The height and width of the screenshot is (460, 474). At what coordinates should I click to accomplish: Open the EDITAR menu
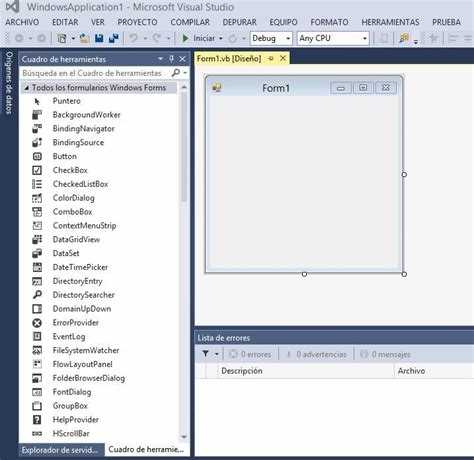[65, 22]
